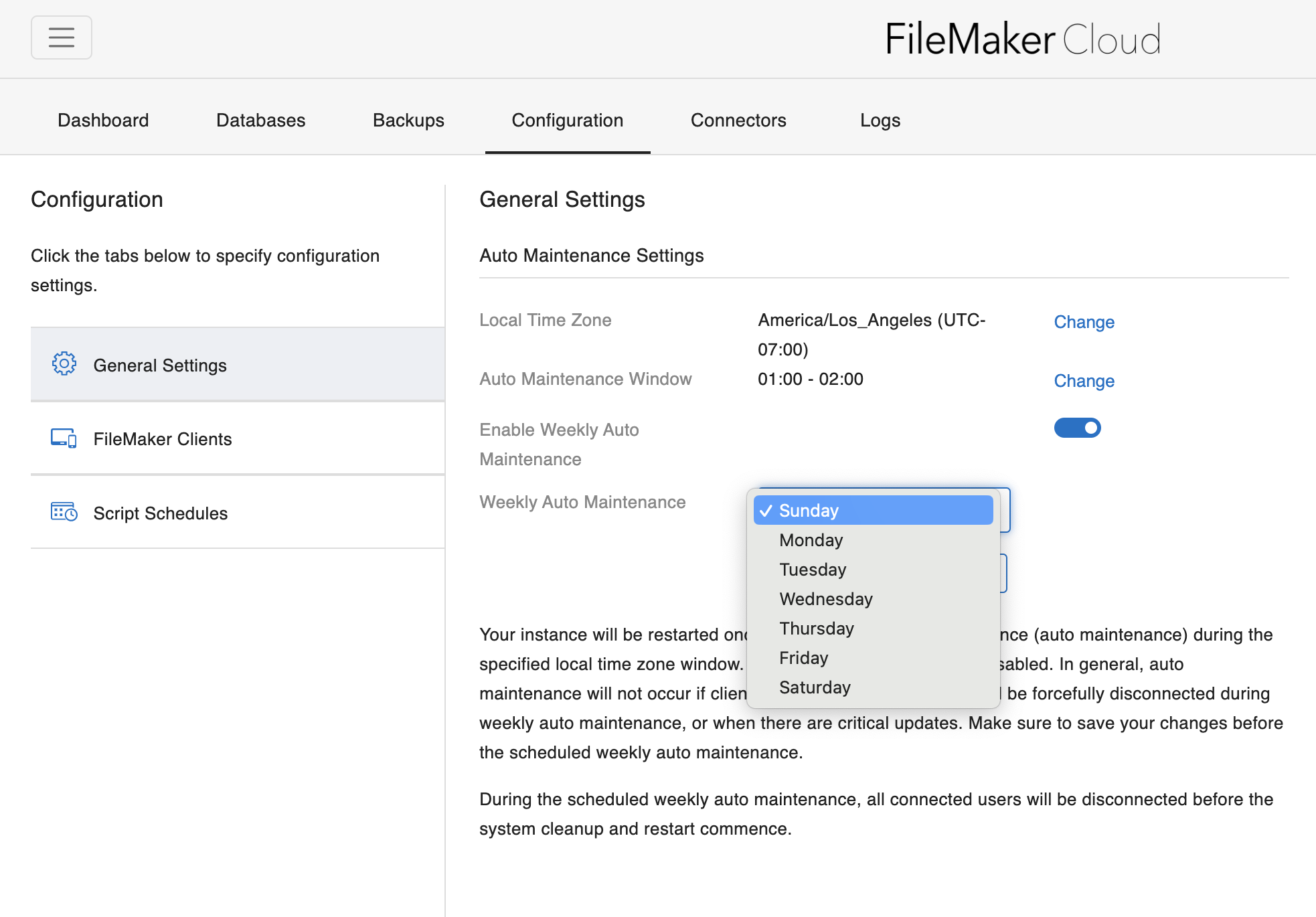Open the Databases tab

coord(260,120)
